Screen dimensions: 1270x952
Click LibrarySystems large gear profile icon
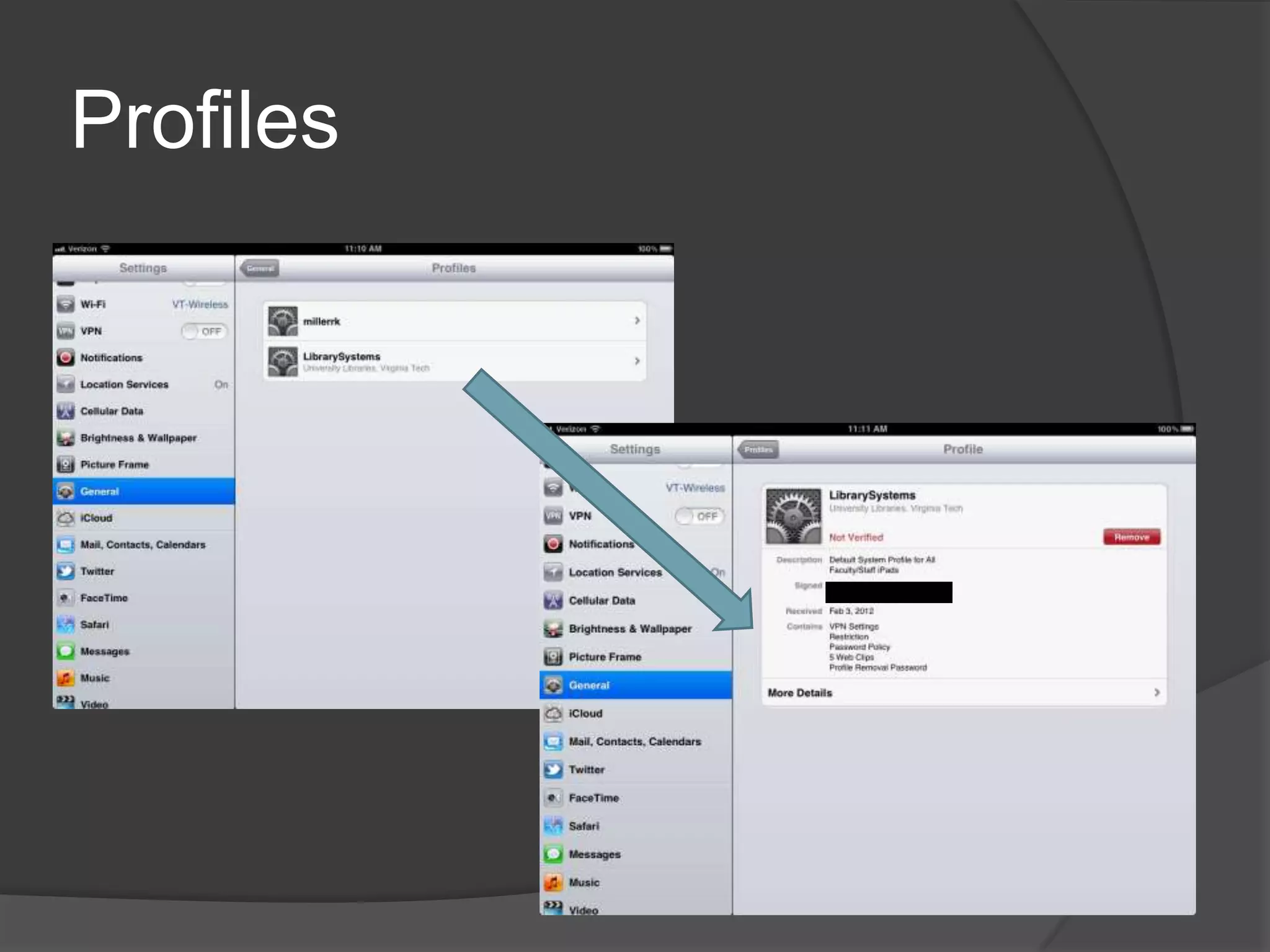pyautogui.click(x=793, y=516)
